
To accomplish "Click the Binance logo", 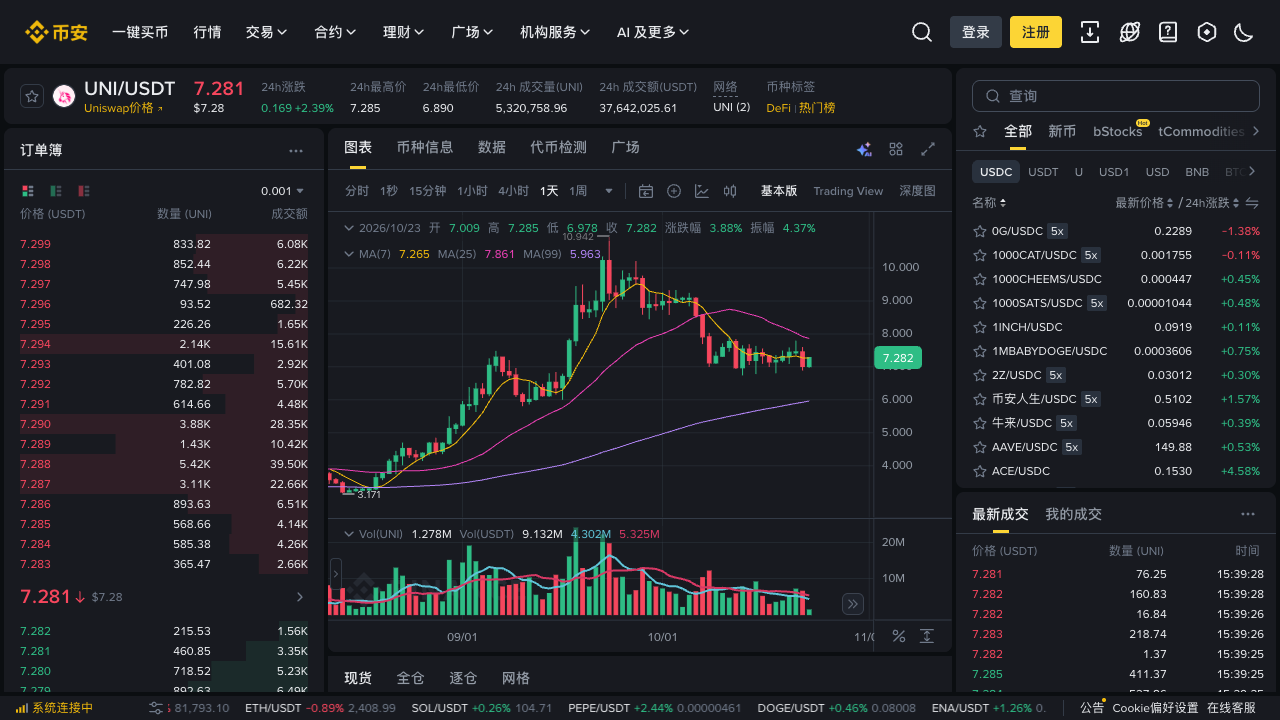I will pyautogui.click(x=57, y=32).
